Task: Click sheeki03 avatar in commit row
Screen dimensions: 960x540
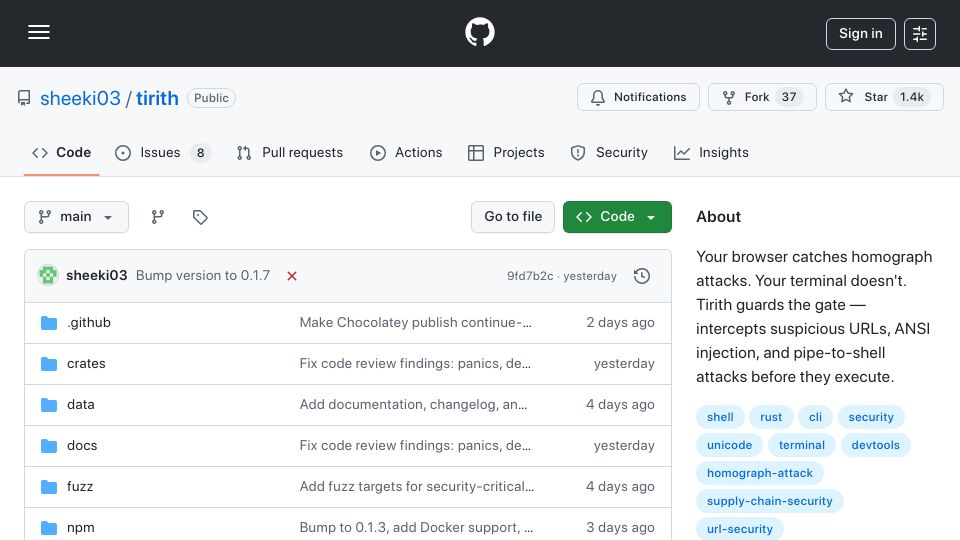Action: click(x=48, y=276)
